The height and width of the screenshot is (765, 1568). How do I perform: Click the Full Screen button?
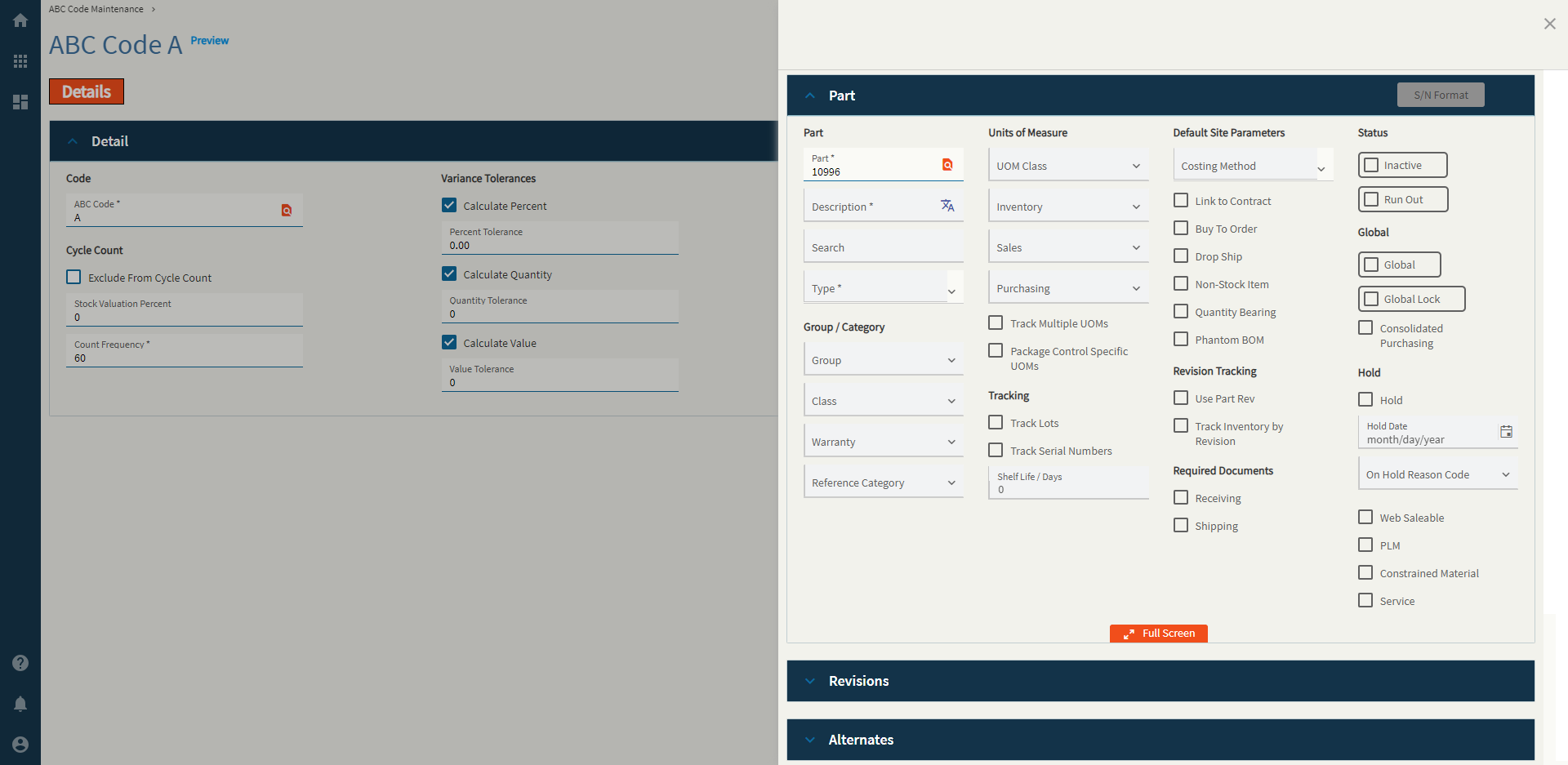point(1158,633)
